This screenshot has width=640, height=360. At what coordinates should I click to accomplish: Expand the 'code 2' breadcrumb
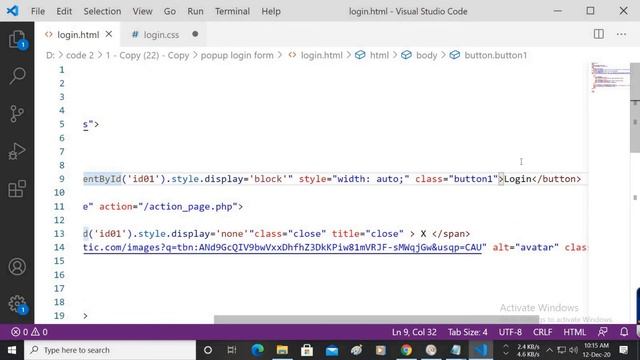coord(80,55)
